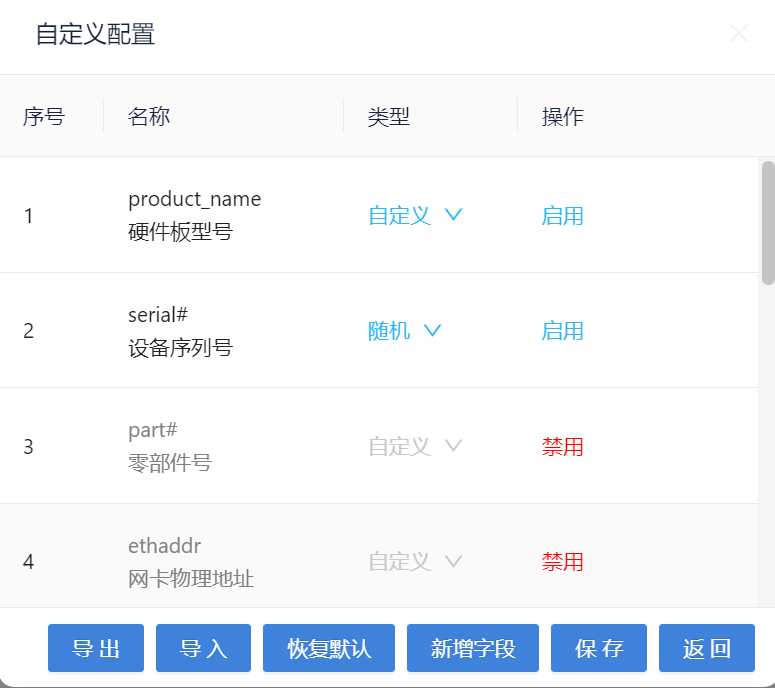Click the vertical scrollbar thumb
The height and width of the screenshot is (688, 775).
click(767, 222)
